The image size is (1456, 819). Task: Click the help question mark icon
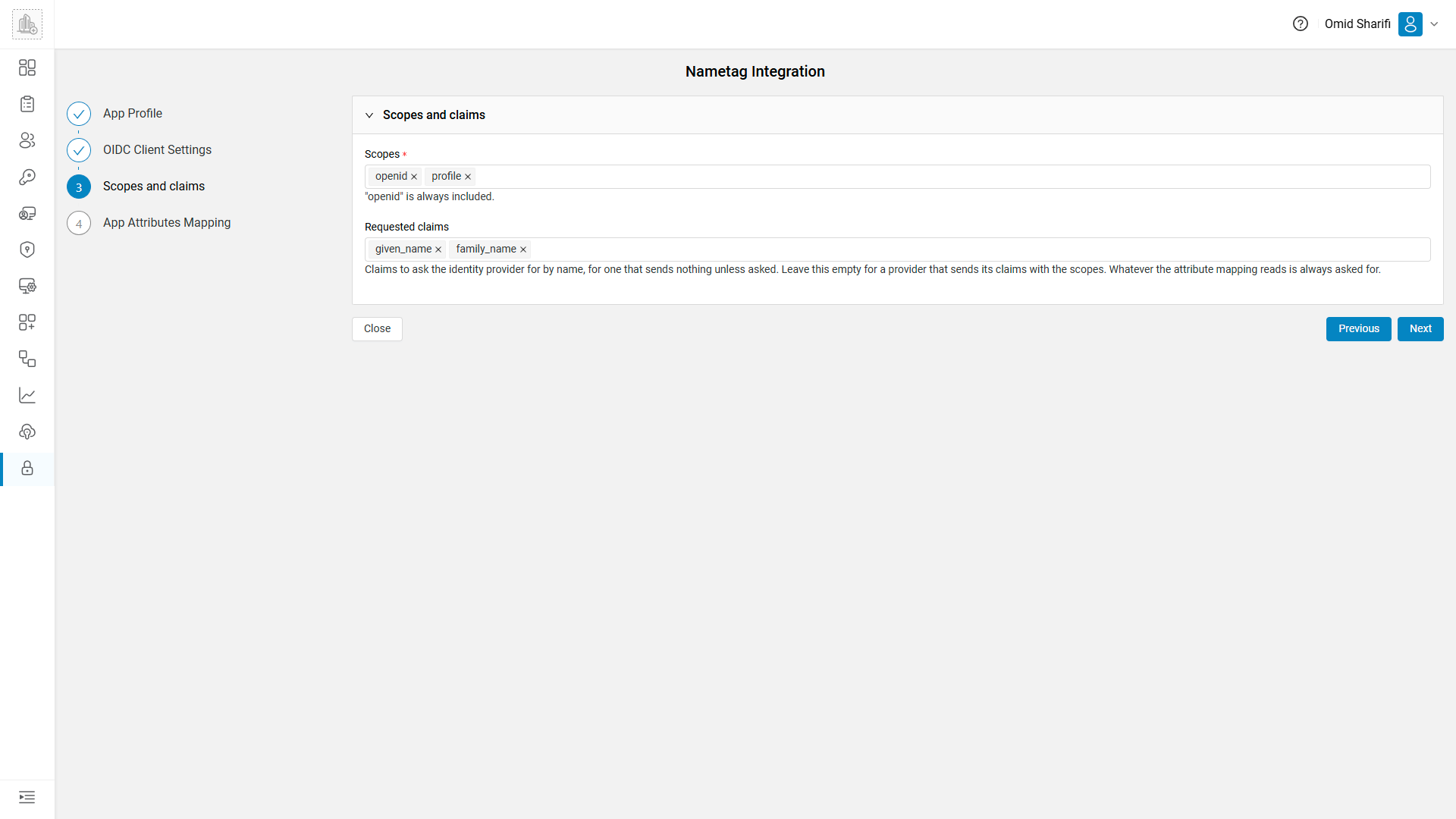point(1301,24)
